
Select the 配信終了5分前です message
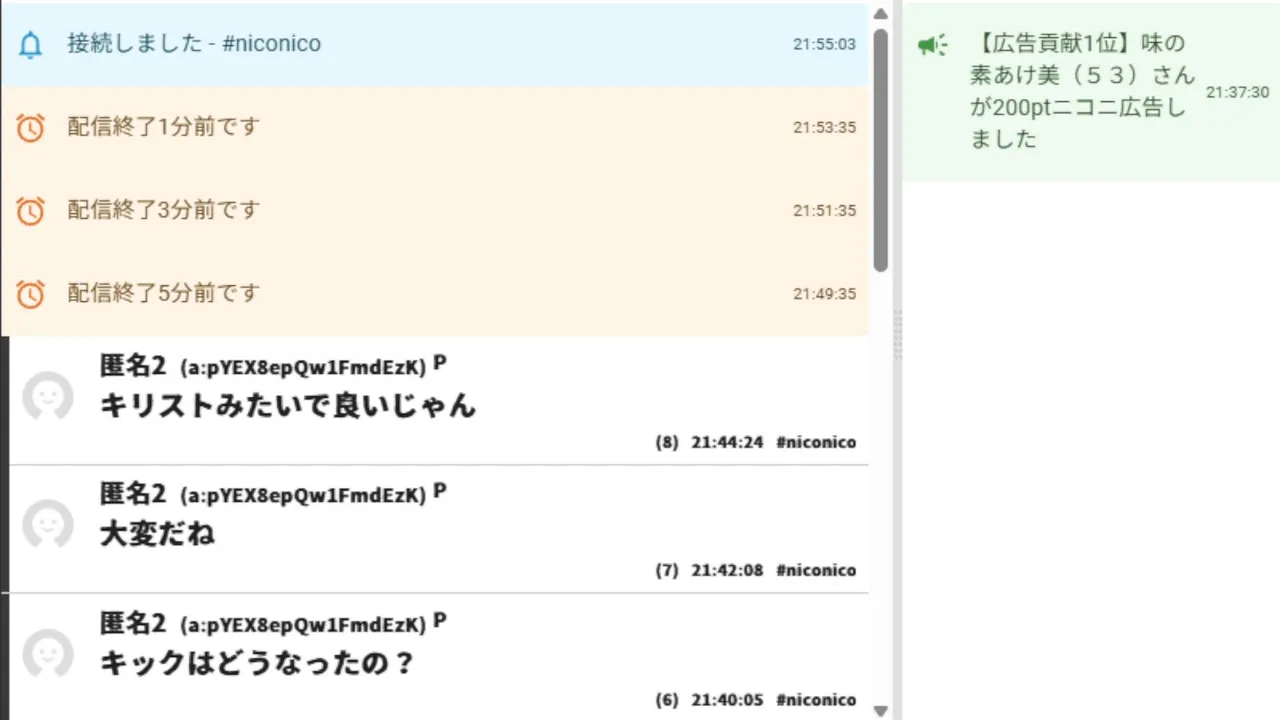163,293
